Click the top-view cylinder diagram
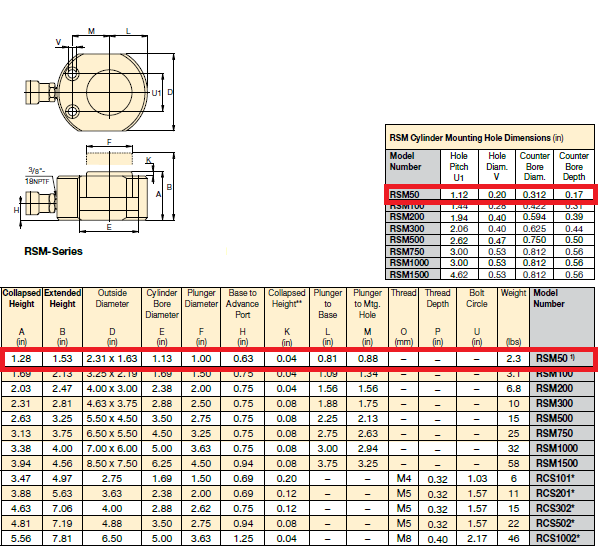Image resolution: width=600 pixels, height=547 pixels. 99,80
